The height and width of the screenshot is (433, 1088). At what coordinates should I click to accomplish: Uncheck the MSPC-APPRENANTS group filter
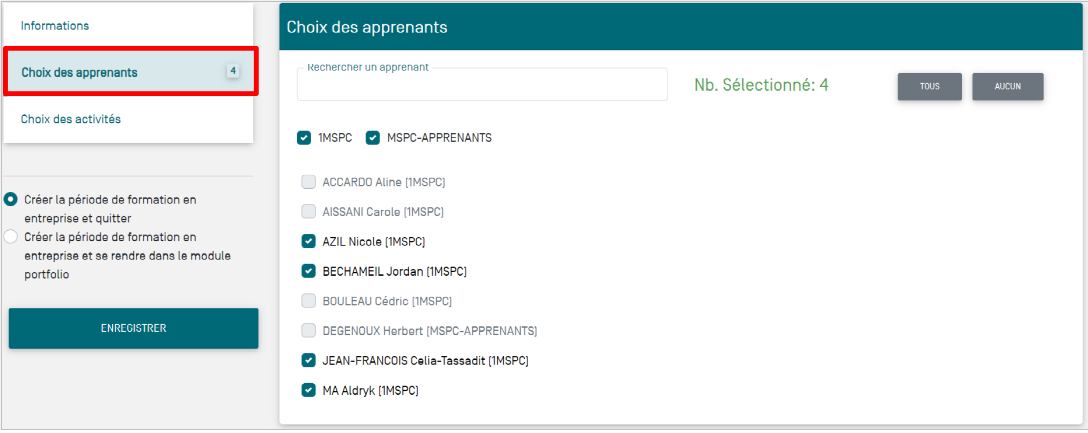(x=373, y=138)
